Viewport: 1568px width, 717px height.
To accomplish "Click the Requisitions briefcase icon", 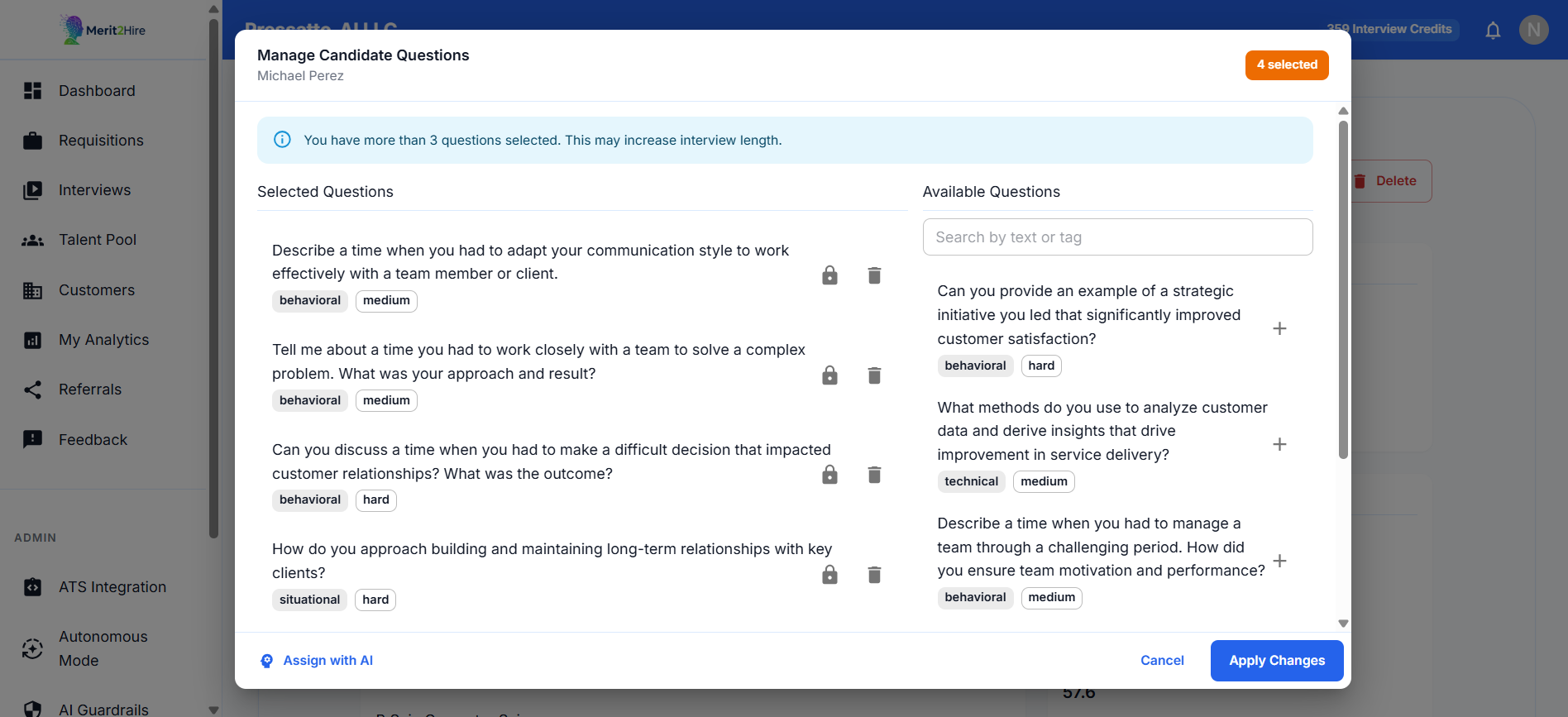I will point(32,141).
